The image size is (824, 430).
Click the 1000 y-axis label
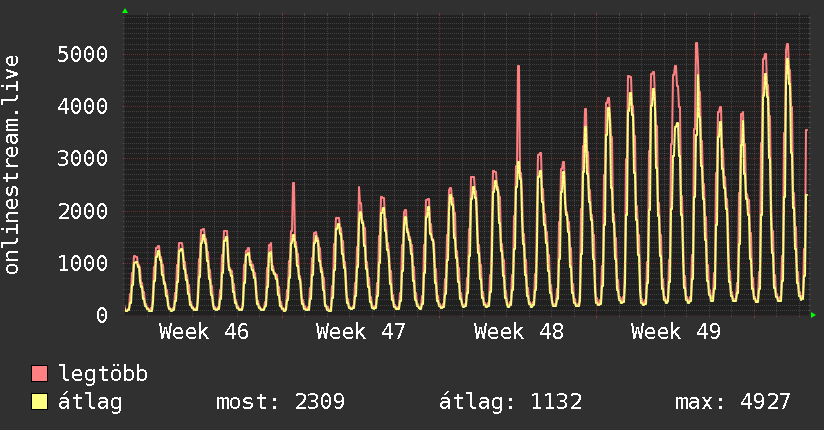pos(82,263)
